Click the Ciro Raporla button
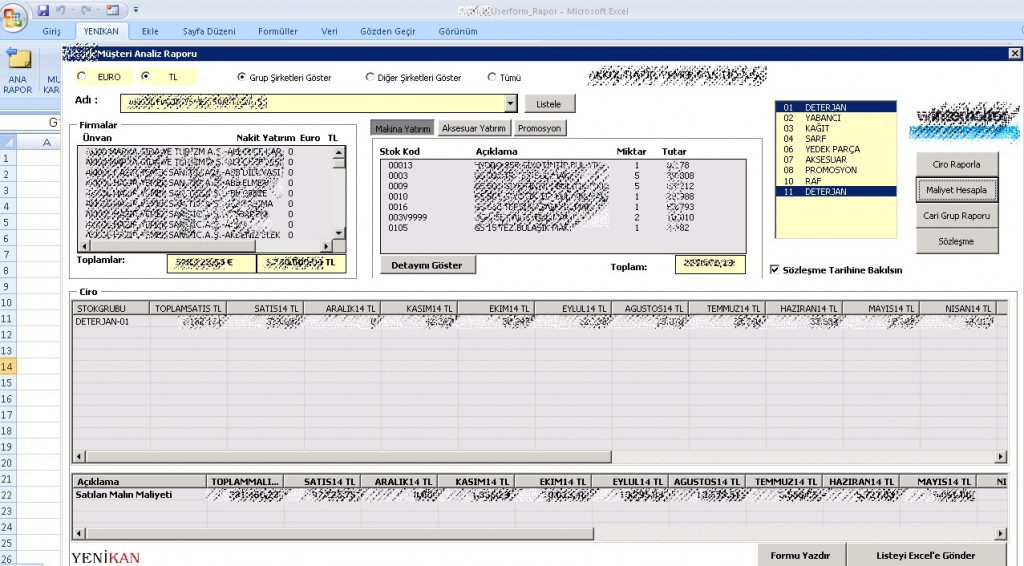This screenshot has height=566, width=1024. (x=957, y=164)
